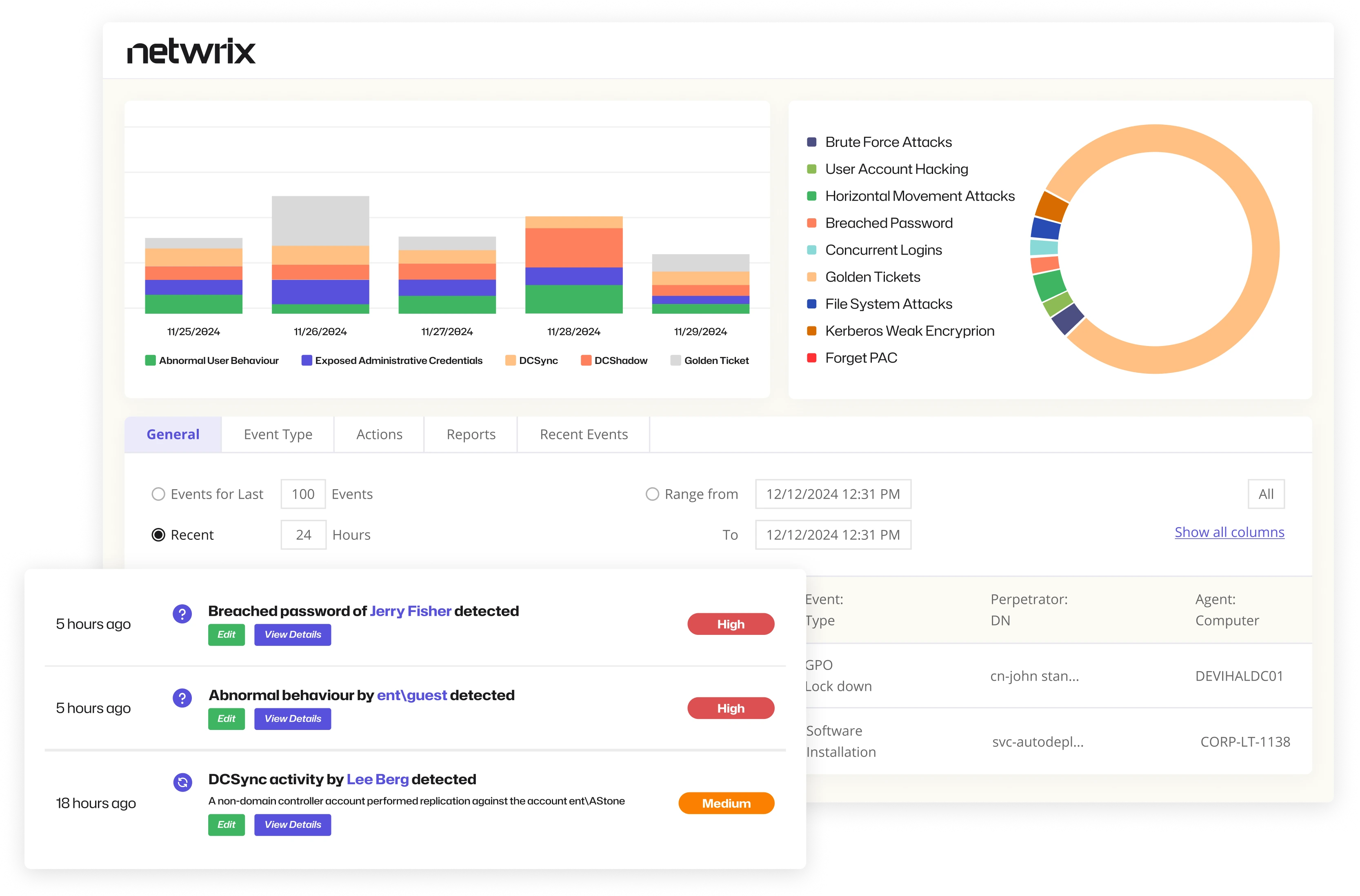This screenshot has height=896, width=1360.
Task: Click the question mark icon beside Breached password alert
Action: [182, 614]
